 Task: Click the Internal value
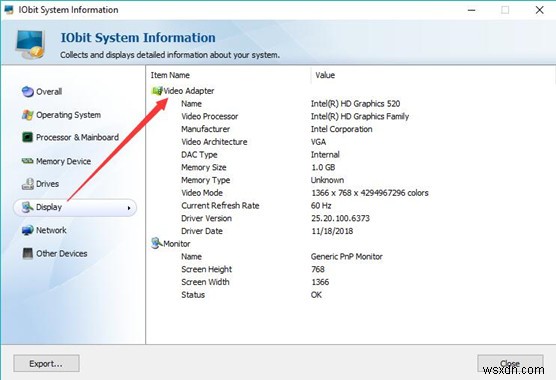(325, 155)
